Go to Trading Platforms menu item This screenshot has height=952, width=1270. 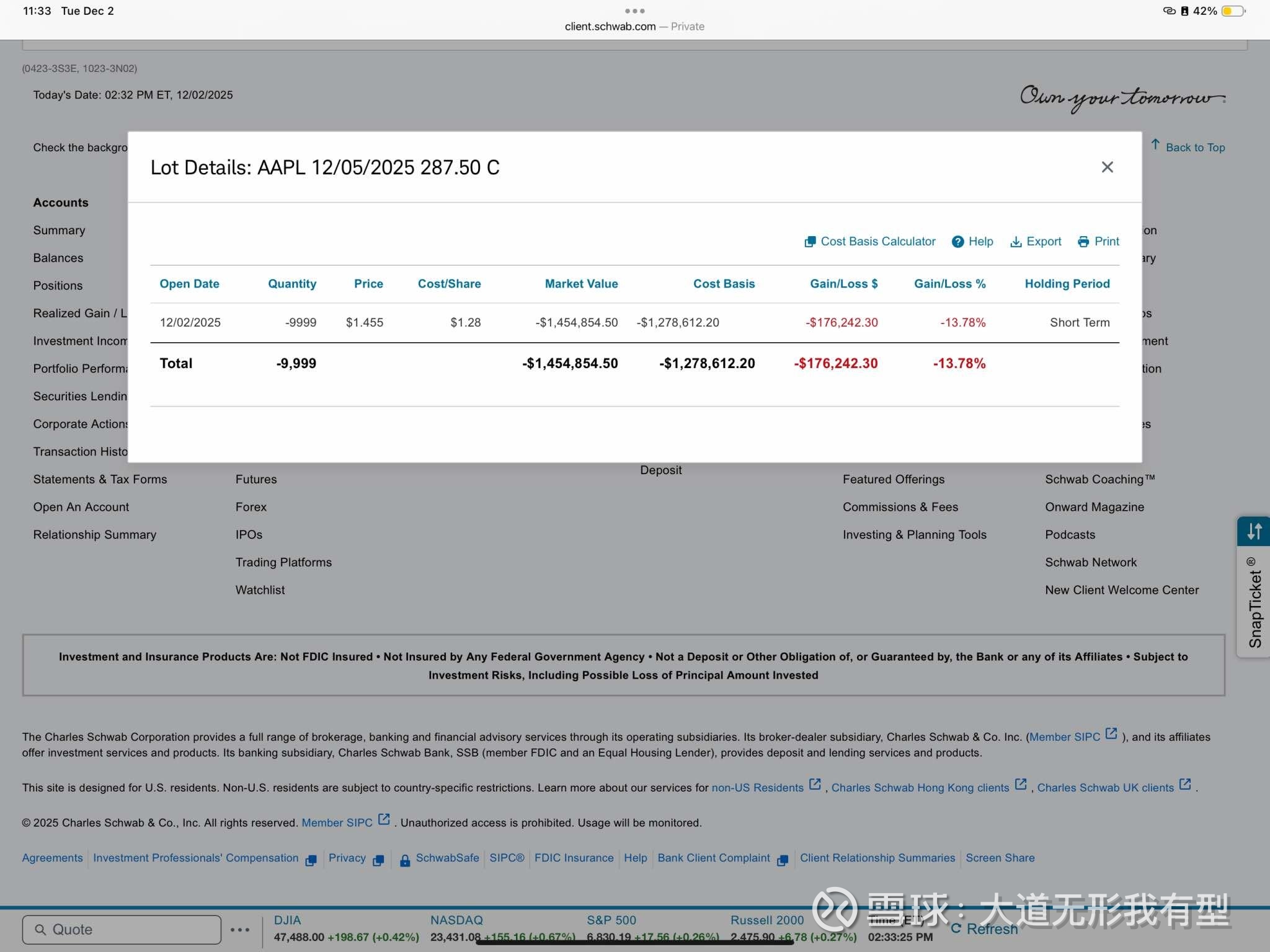click(x=283, y=562)
